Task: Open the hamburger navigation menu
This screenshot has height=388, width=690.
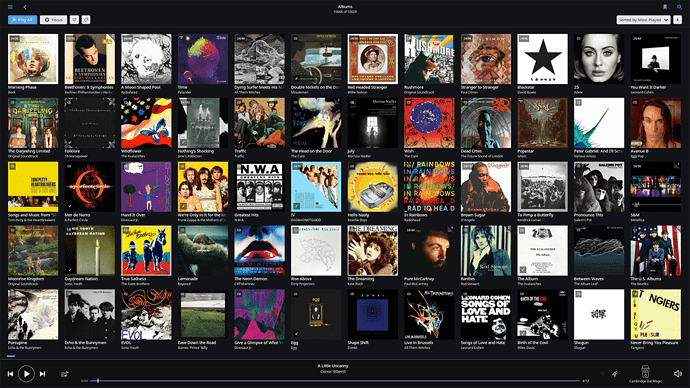Action: pos(10,7)
